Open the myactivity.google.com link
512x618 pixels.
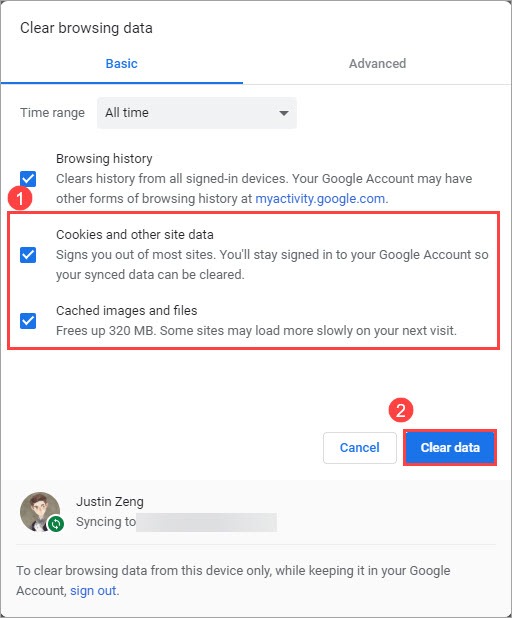tap(320, 199)
